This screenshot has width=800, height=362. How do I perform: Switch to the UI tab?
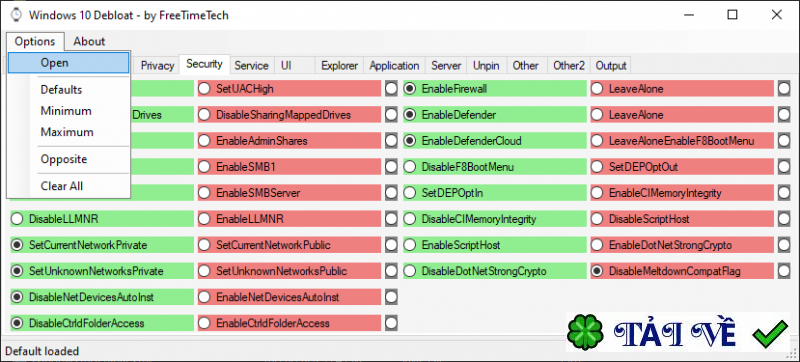[295, 66]
